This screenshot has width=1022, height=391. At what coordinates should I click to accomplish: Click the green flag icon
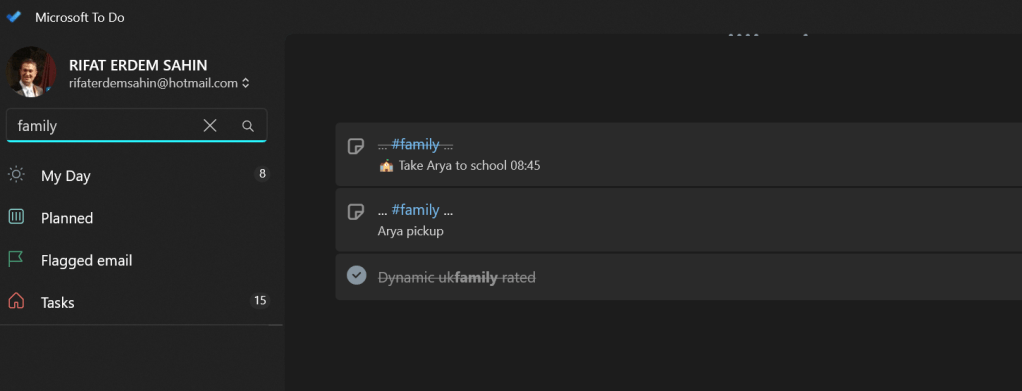point(16,259)
